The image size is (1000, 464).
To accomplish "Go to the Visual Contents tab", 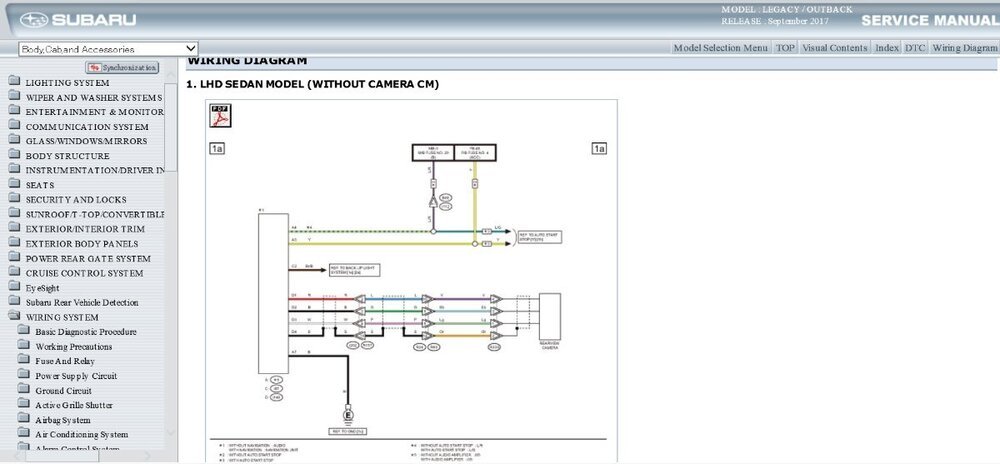I will [x=835, y=48].
